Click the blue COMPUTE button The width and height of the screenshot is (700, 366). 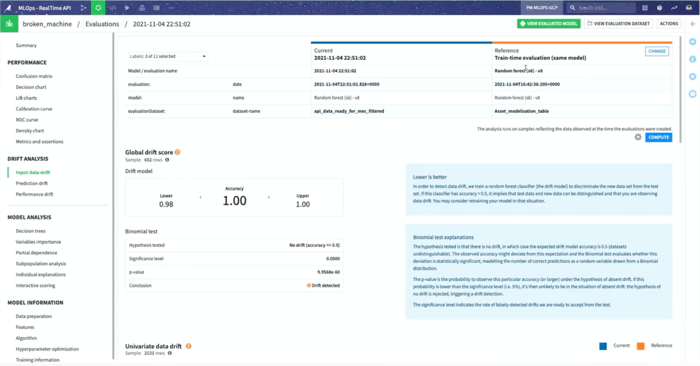tap(658, 137)
